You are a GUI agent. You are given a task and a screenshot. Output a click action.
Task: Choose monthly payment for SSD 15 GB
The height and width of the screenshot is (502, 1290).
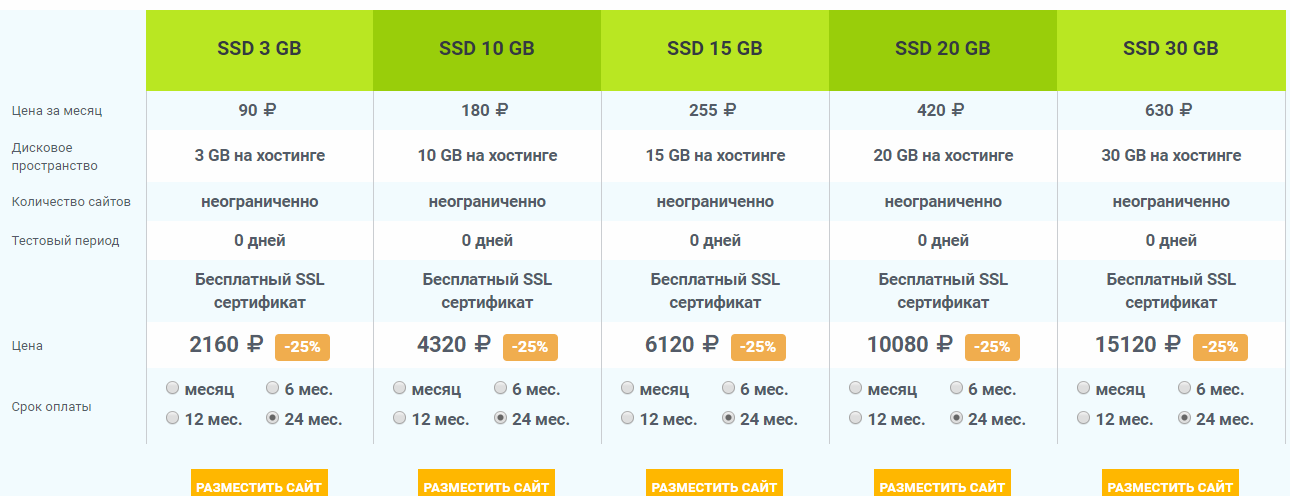(x=629, y=388)
